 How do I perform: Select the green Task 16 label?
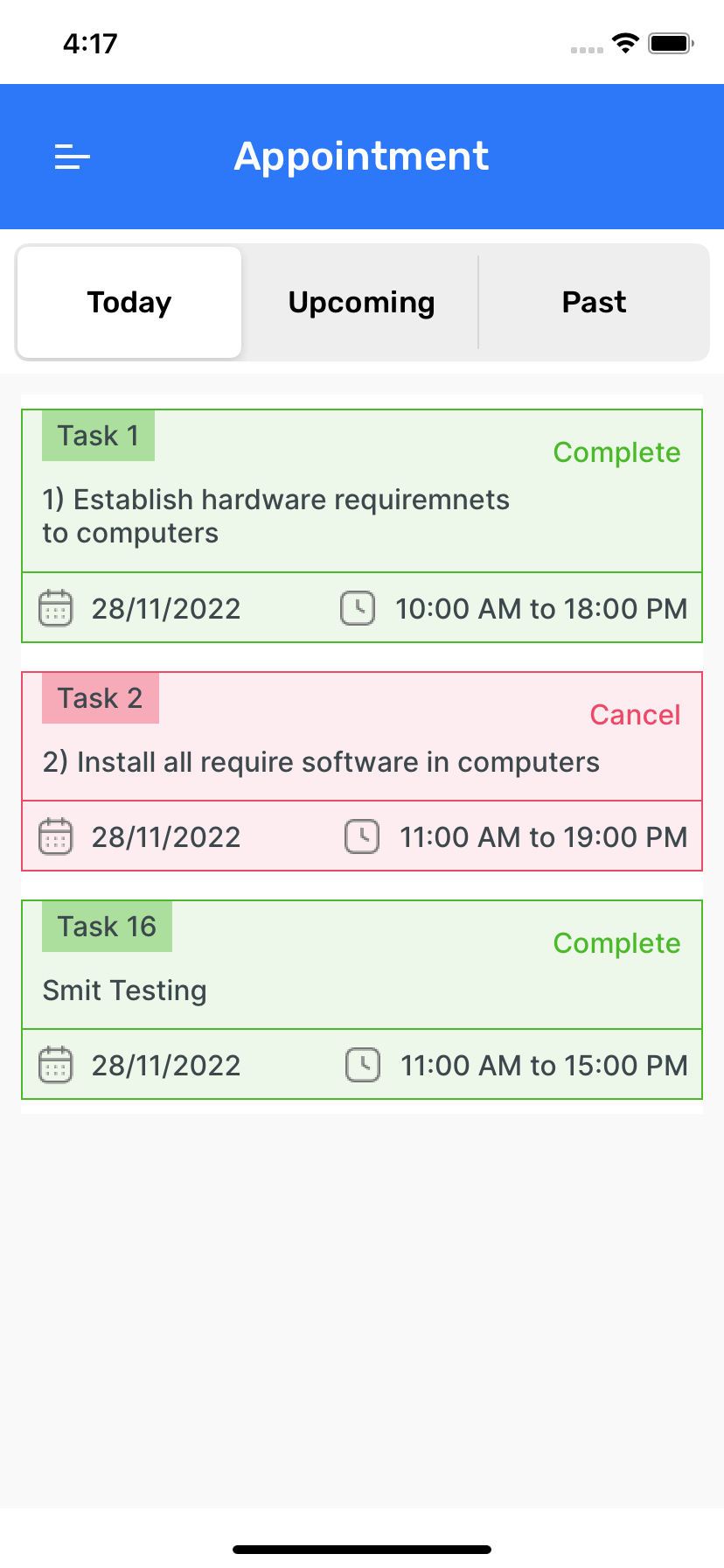[107, 927]
